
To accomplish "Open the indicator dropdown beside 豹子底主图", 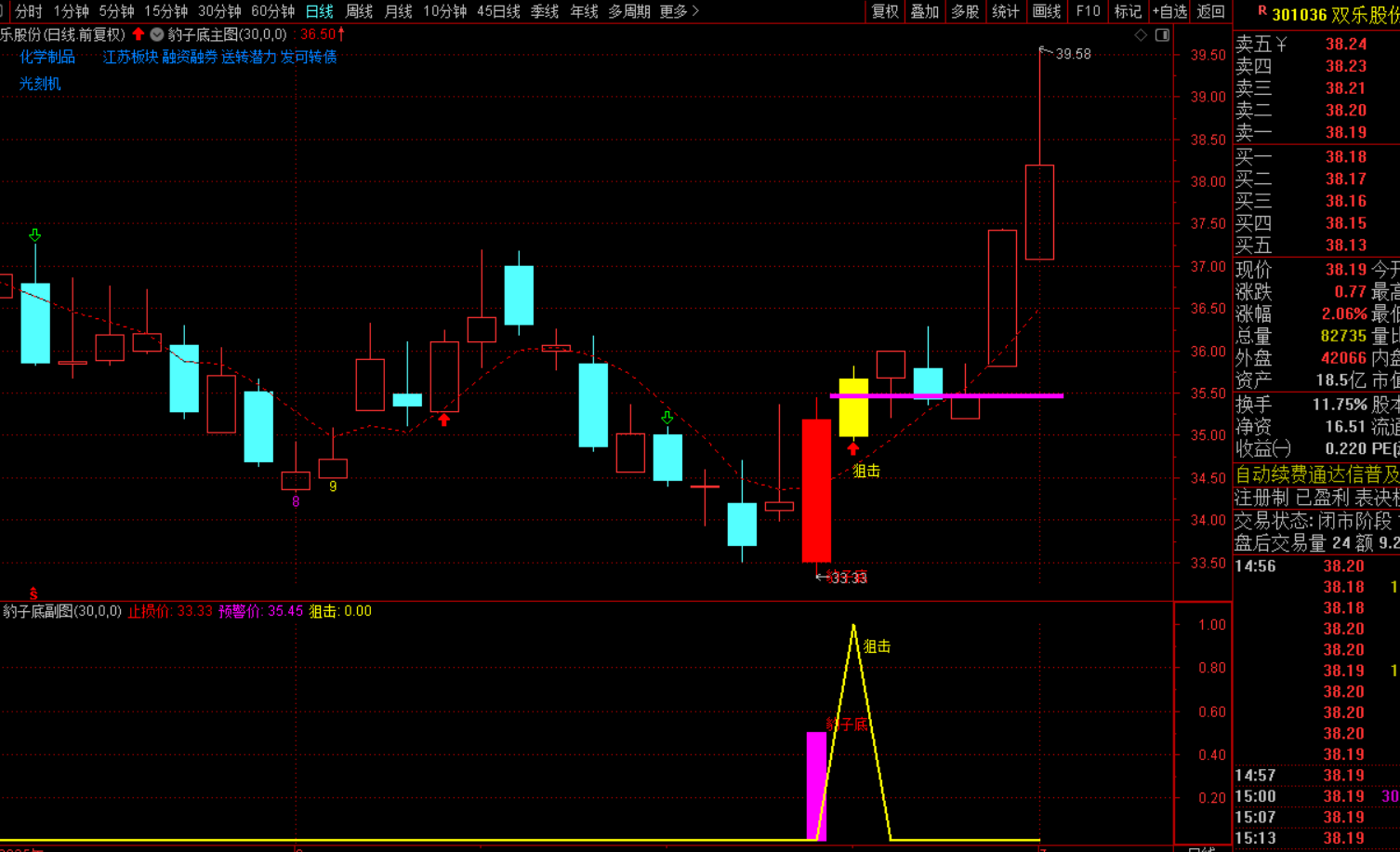I will [156, 34].
